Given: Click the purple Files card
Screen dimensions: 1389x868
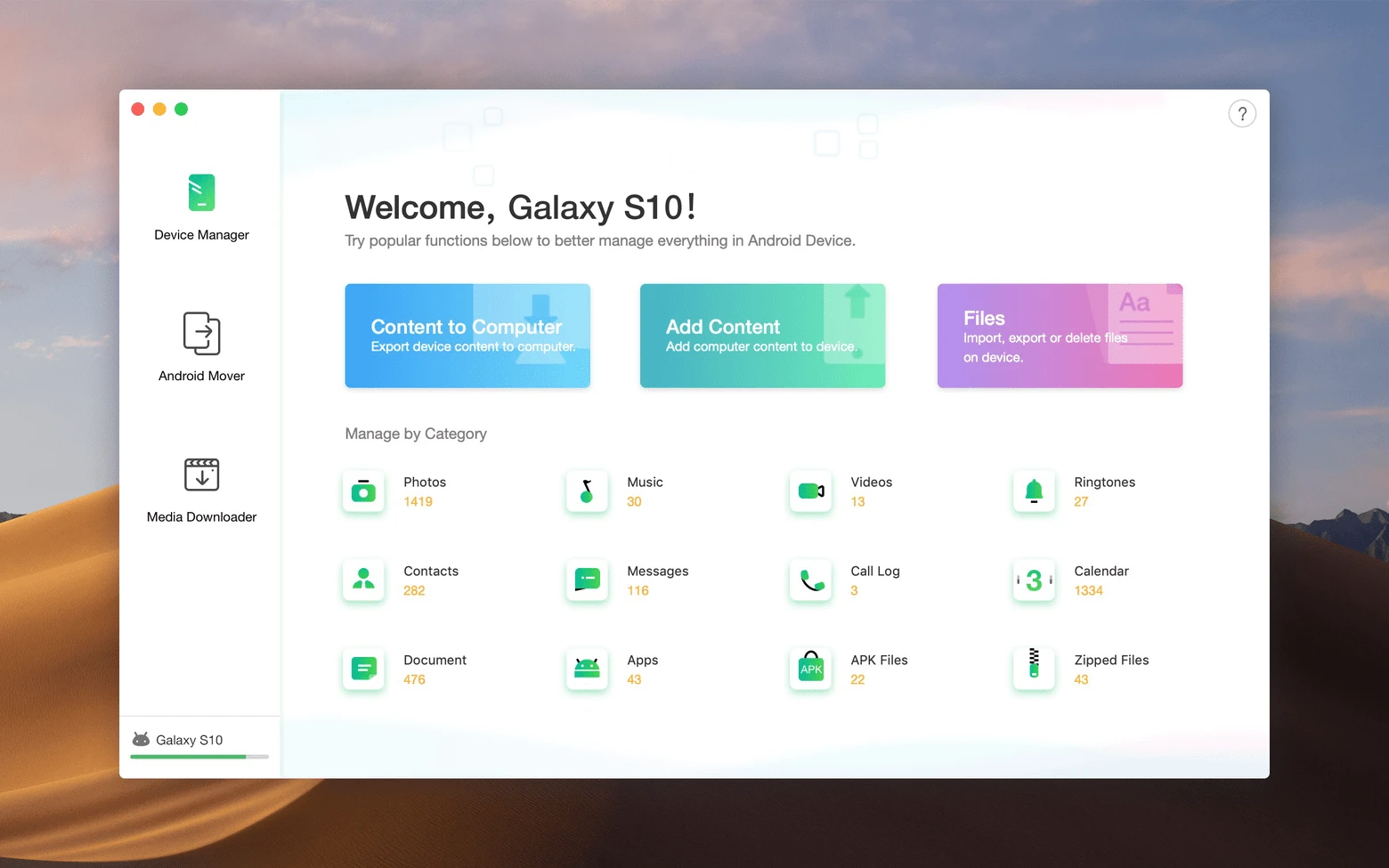Looking at the screenshot, I should tap(1060, 336).
